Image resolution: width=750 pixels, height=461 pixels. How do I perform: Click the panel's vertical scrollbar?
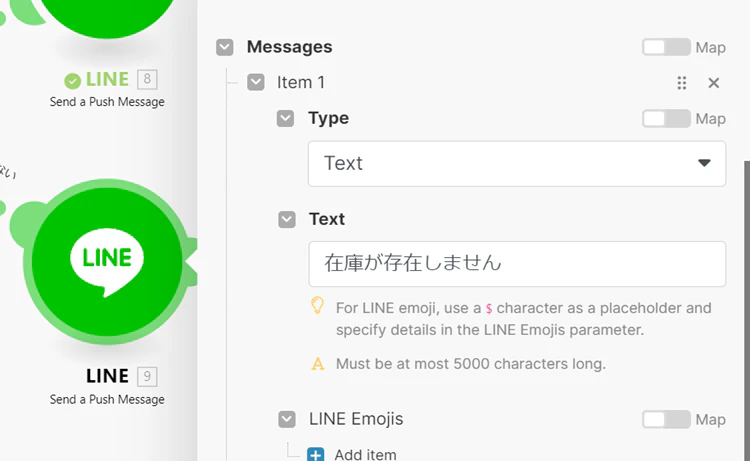[747, 311]
